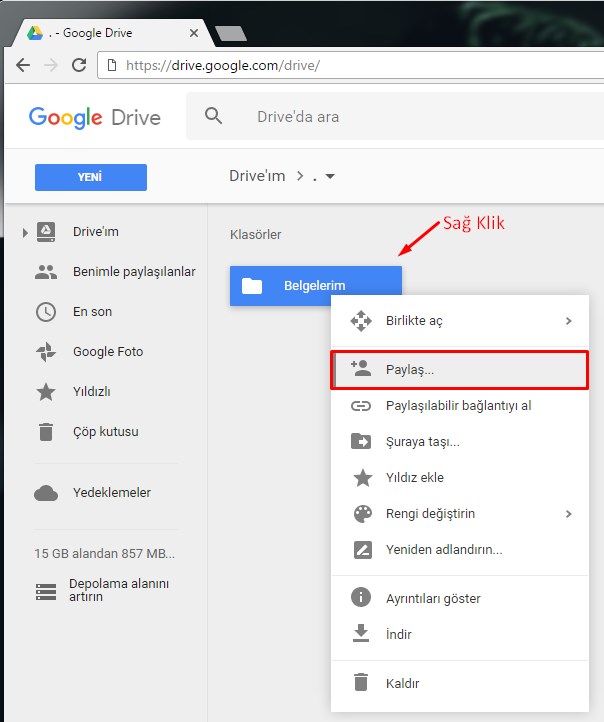604x722 pixels.
Task: Open the Çöp kutusu trash icon
Action: 46,432
